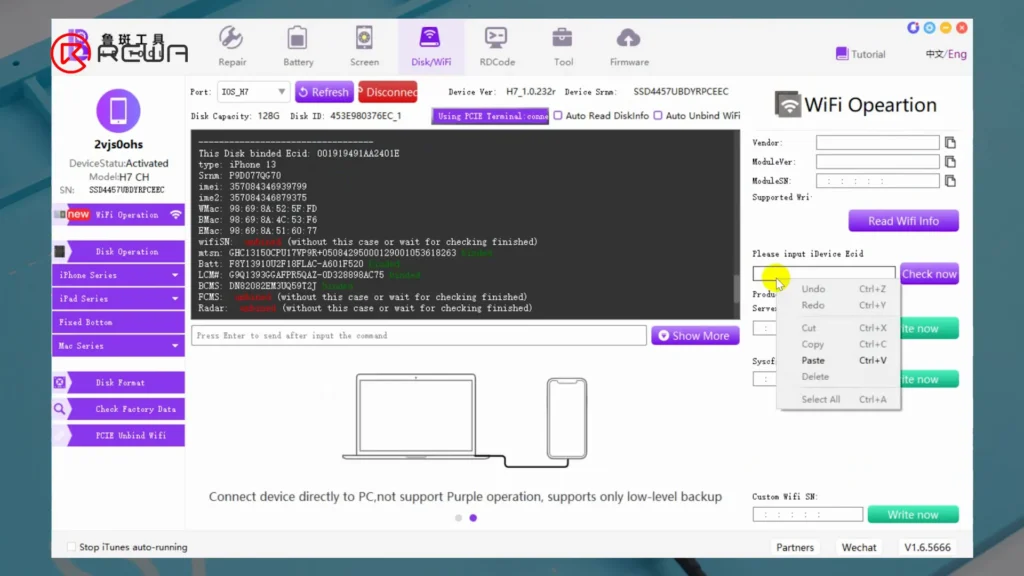Screen dimensions: 1024x576
Task: Copy the ModuleSN field value icon
Action: [950, 181]
